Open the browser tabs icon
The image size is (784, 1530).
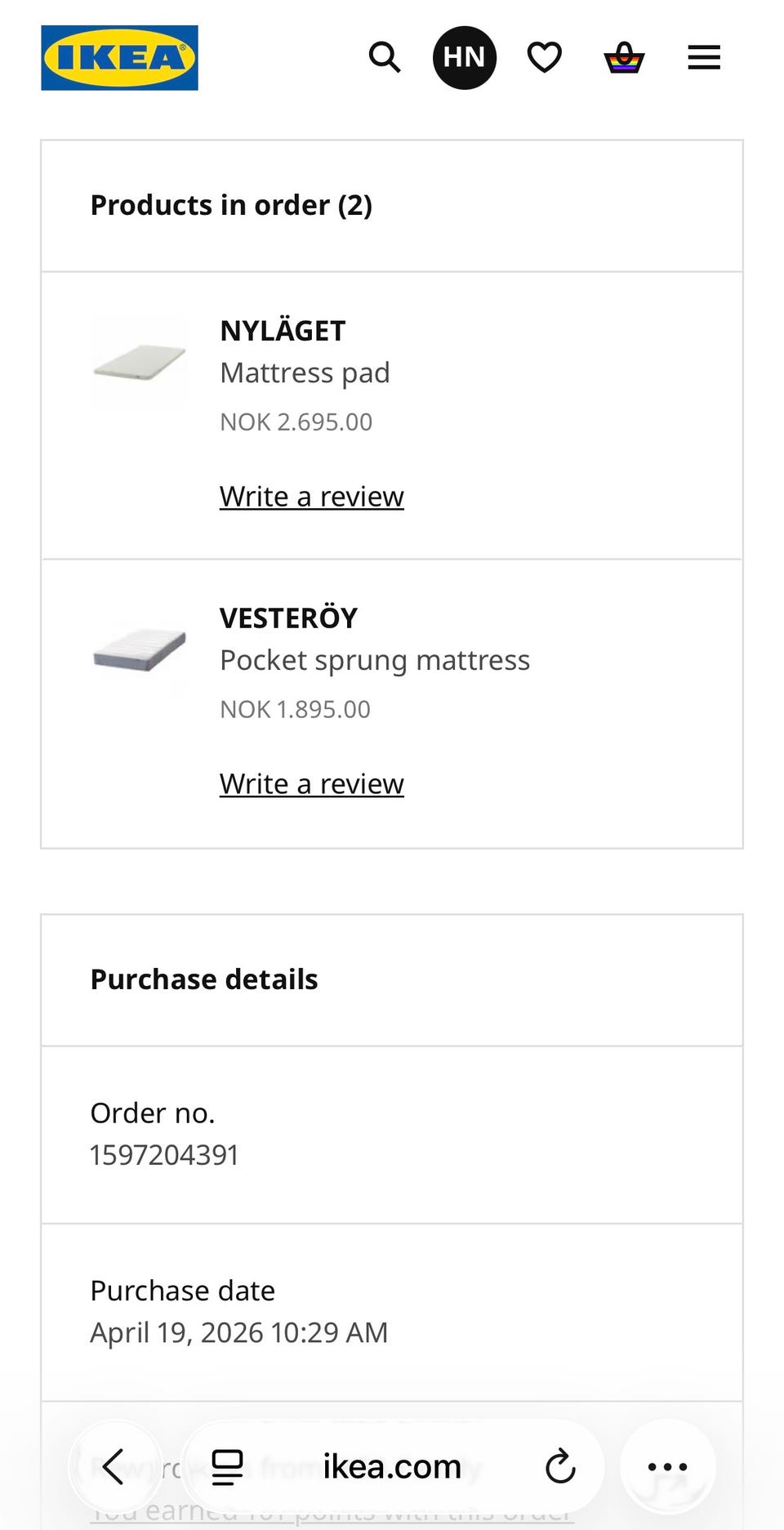[227, 1466]
